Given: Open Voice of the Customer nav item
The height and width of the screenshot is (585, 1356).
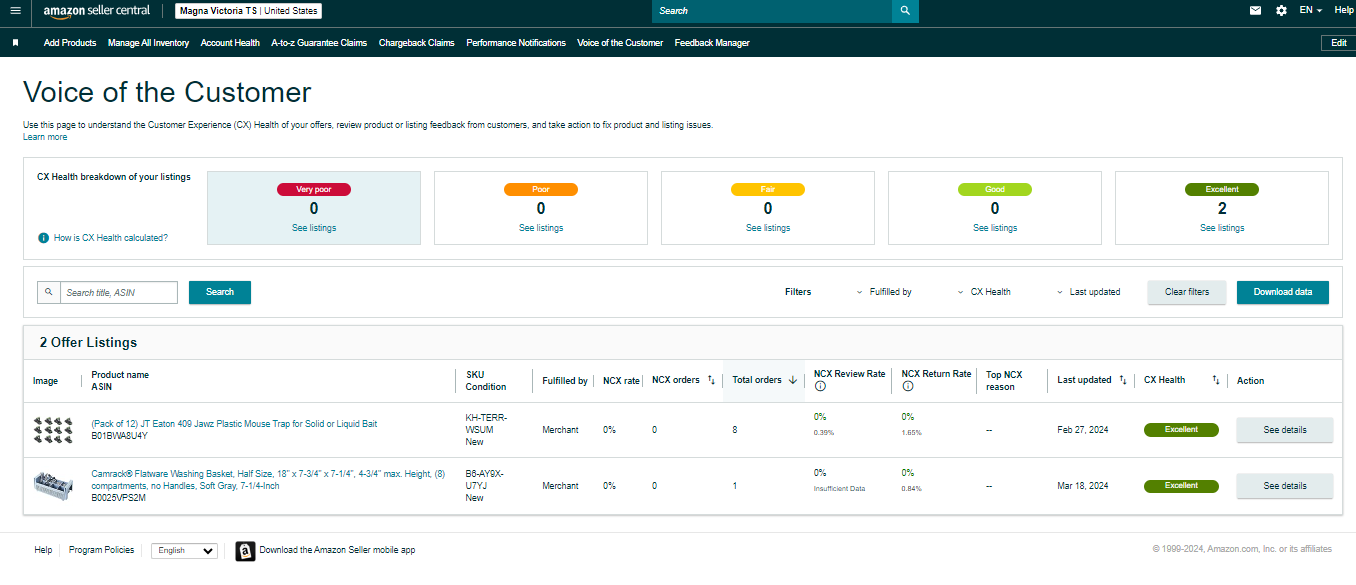Looking at the screenshot, I should pos(620,43).
